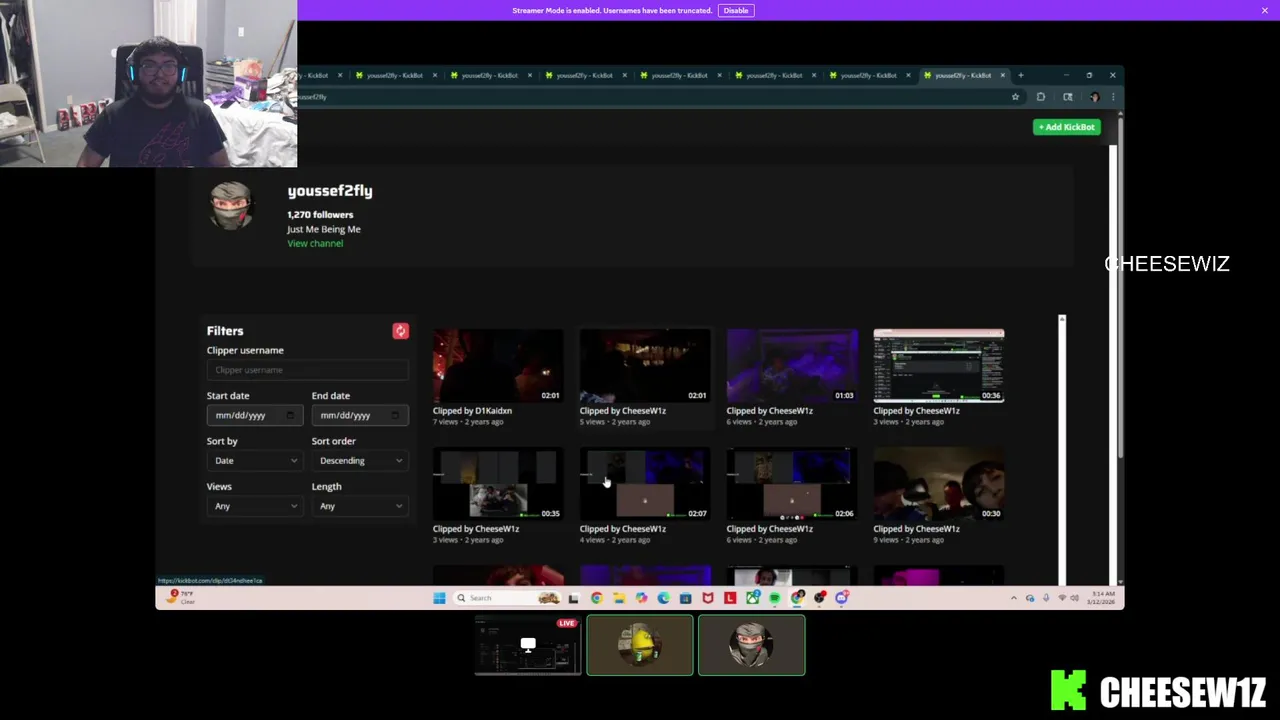Open File Explorer from the taskbar

[x=619, y=598]
